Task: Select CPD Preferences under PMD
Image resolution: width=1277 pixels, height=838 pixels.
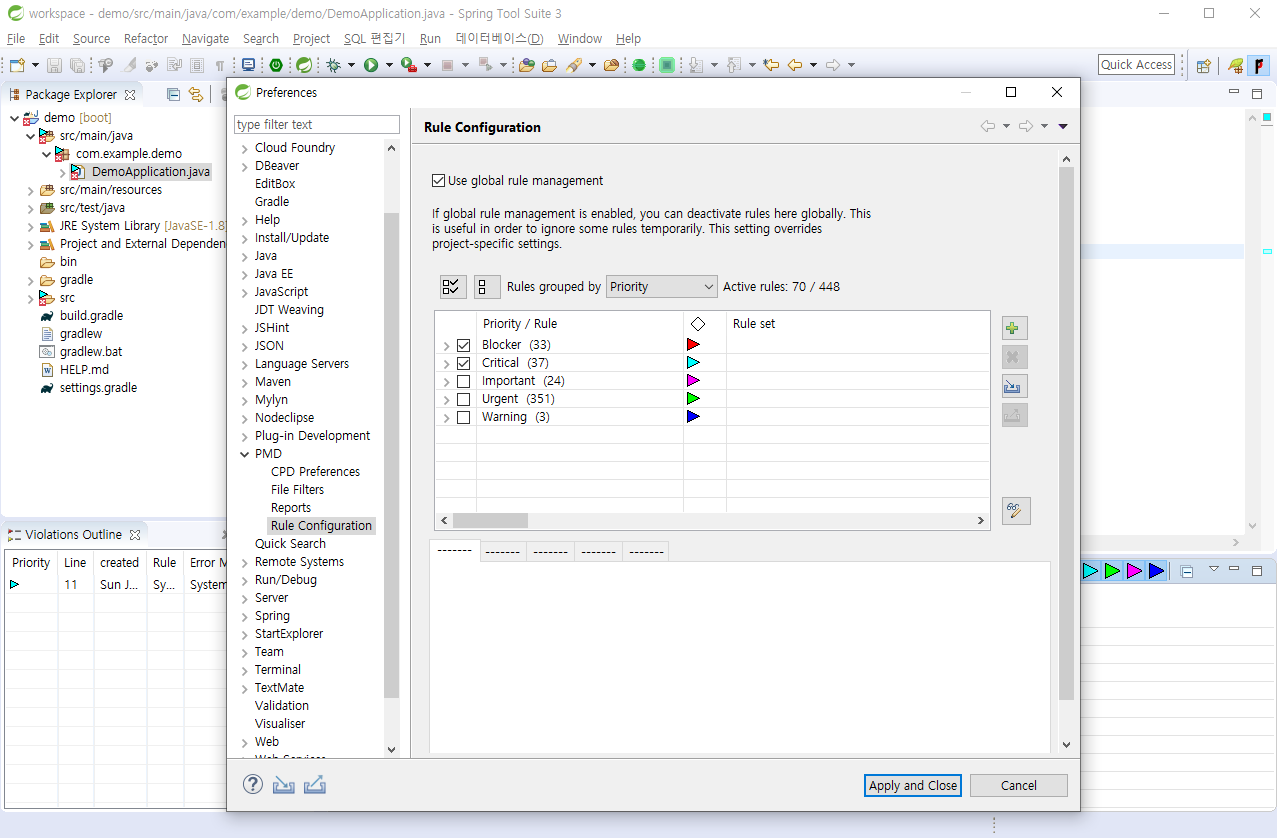Action: coord(315,472)
